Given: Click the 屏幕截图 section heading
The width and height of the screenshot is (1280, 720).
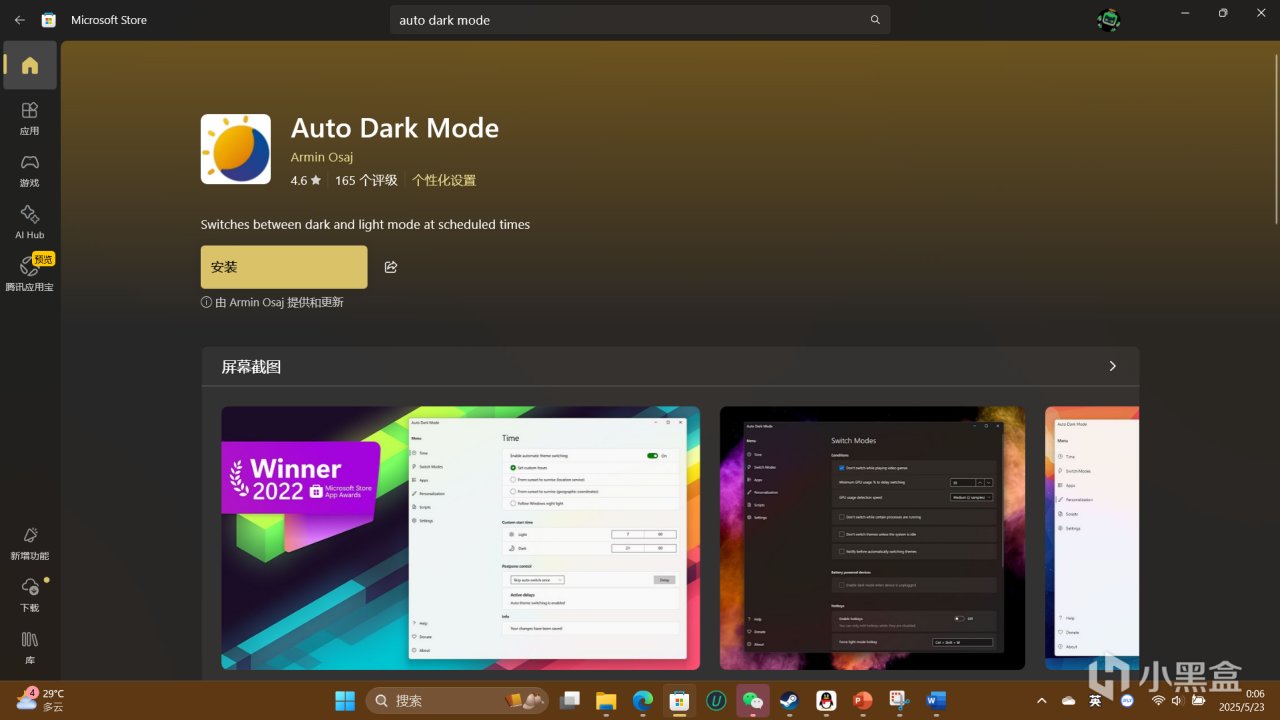Looking at the screenshot, I should click(251, 367).
